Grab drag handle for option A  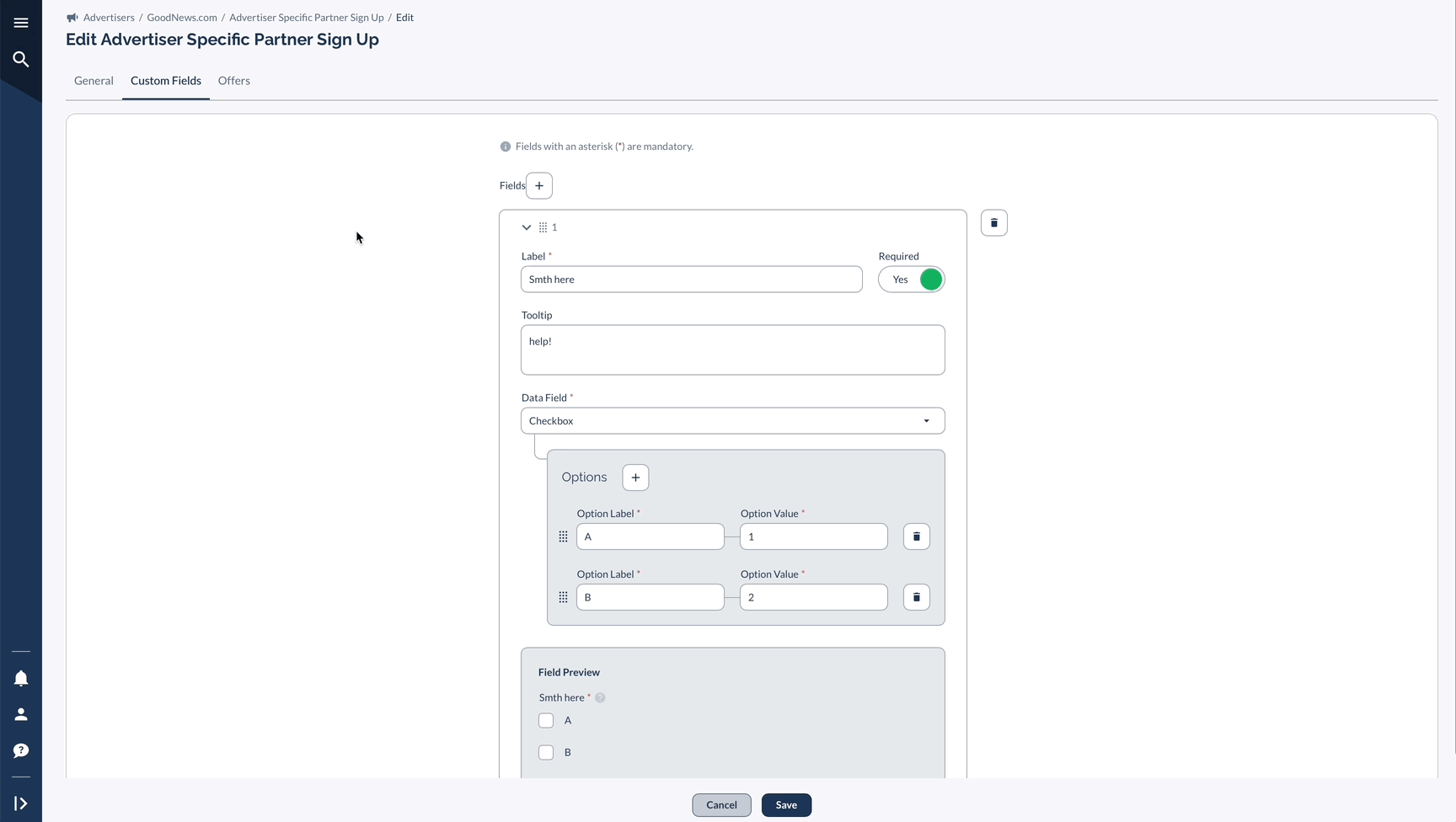pos(564,536)
